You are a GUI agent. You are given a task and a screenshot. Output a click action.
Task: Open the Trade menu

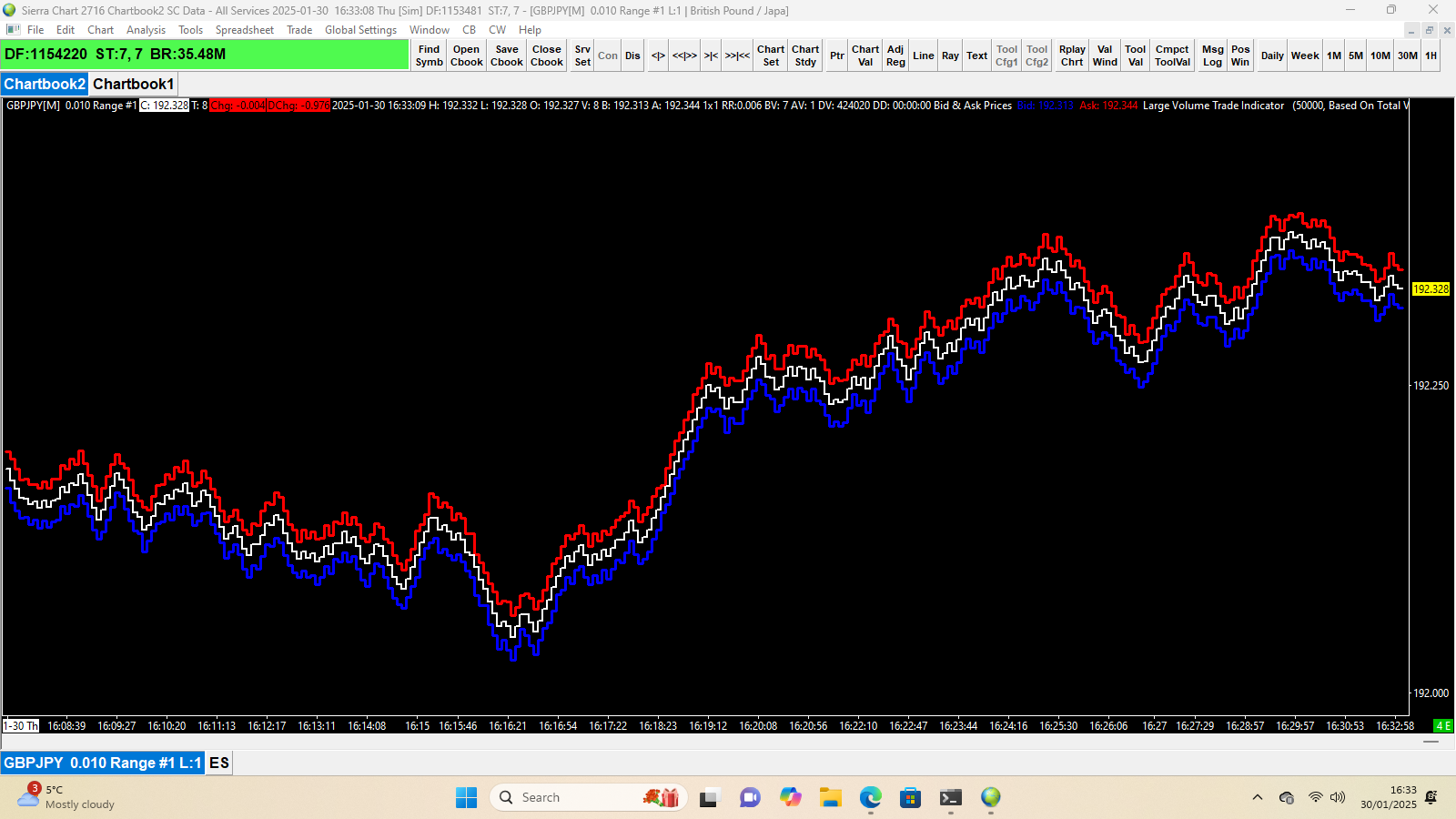coord(299,30)
